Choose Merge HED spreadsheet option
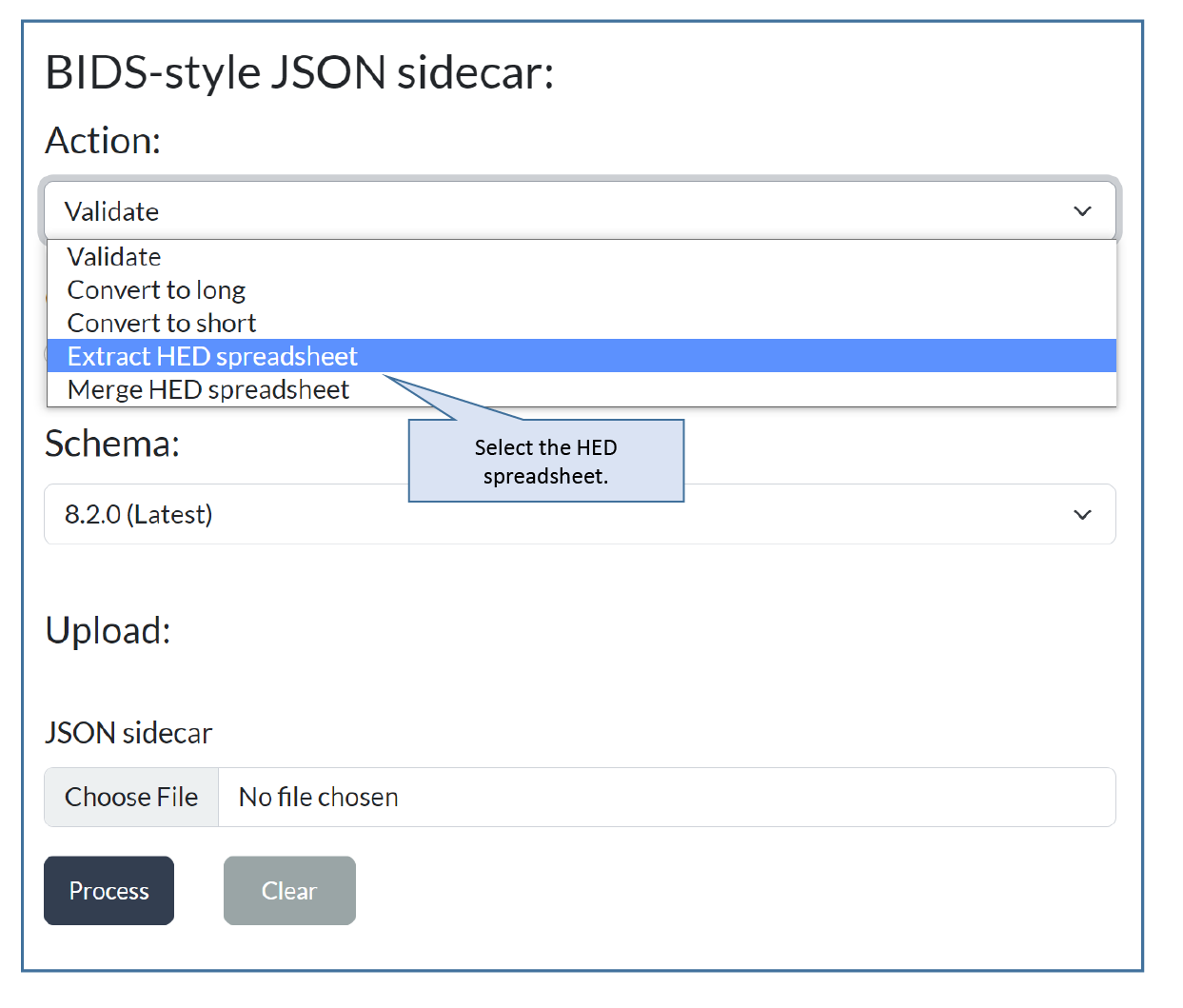This screenshot has height=1008, width=1183. click(208, 390)
